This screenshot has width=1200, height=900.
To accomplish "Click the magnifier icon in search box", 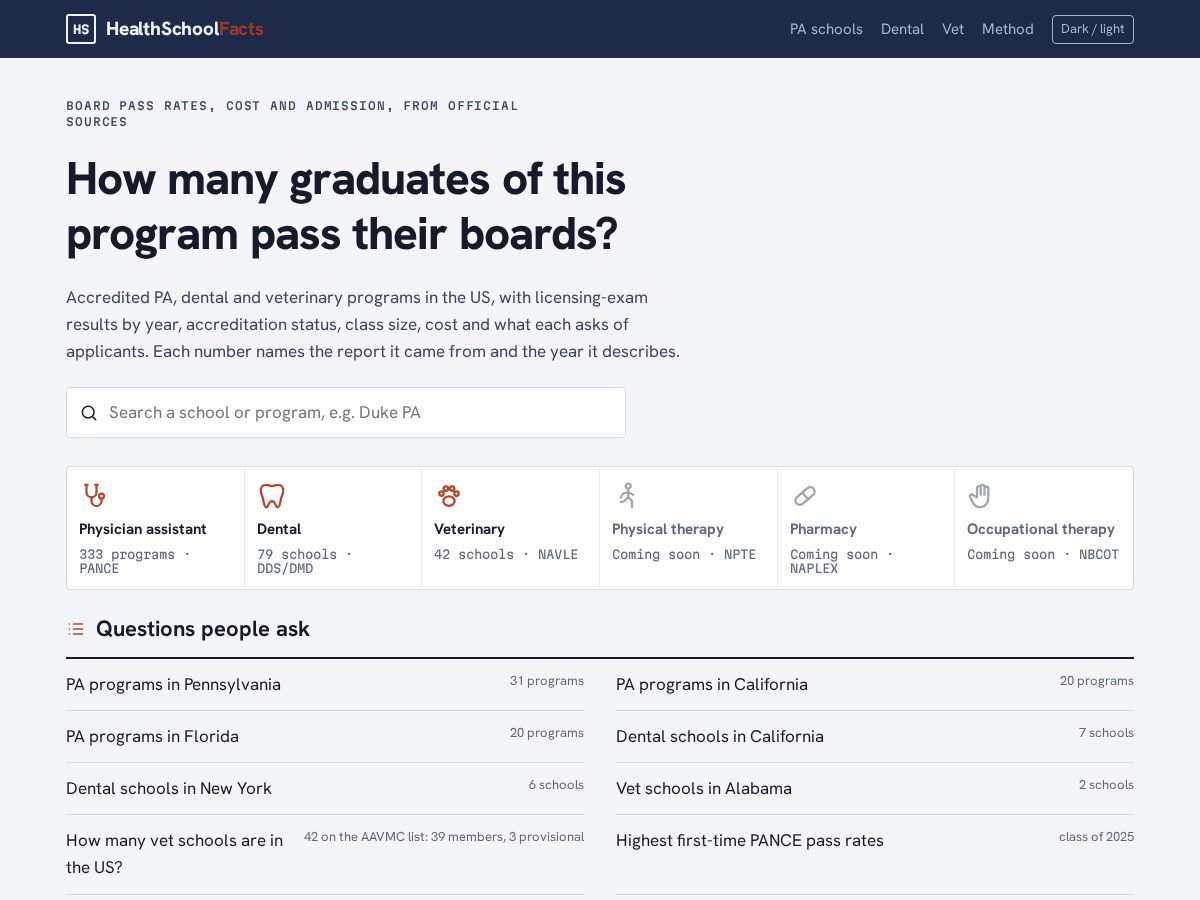I will (89, 413).
